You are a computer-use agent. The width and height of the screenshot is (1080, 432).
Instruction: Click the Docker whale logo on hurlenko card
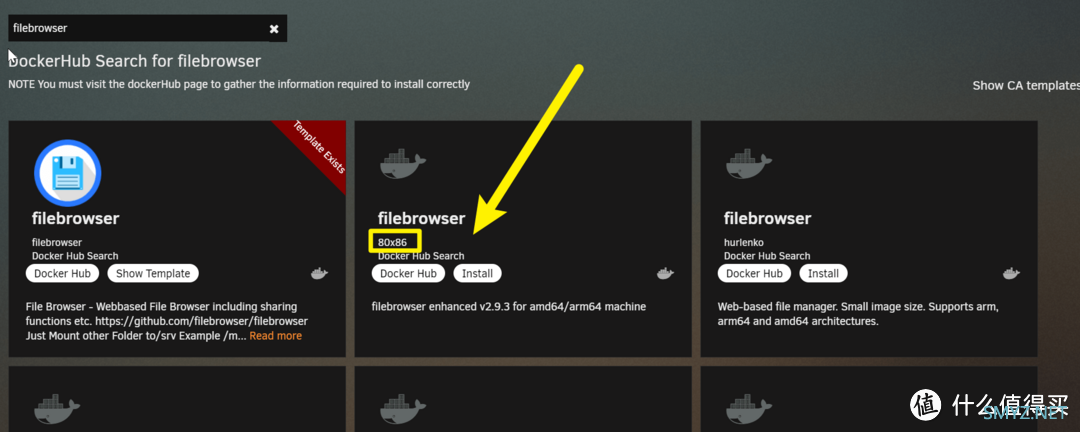[x=749, y=164]
